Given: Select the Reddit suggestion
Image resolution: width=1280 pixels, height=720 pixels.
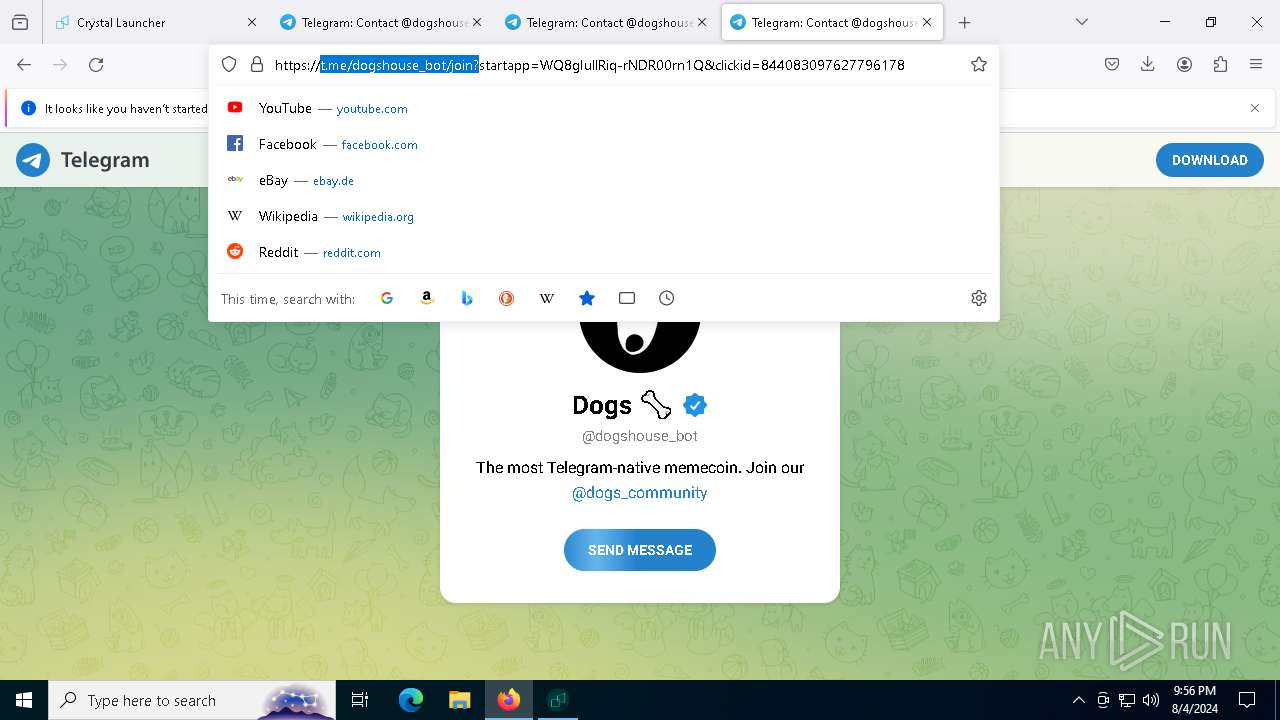Looking at the screenshot, I should pyautogui.click(x=603, y=252).
